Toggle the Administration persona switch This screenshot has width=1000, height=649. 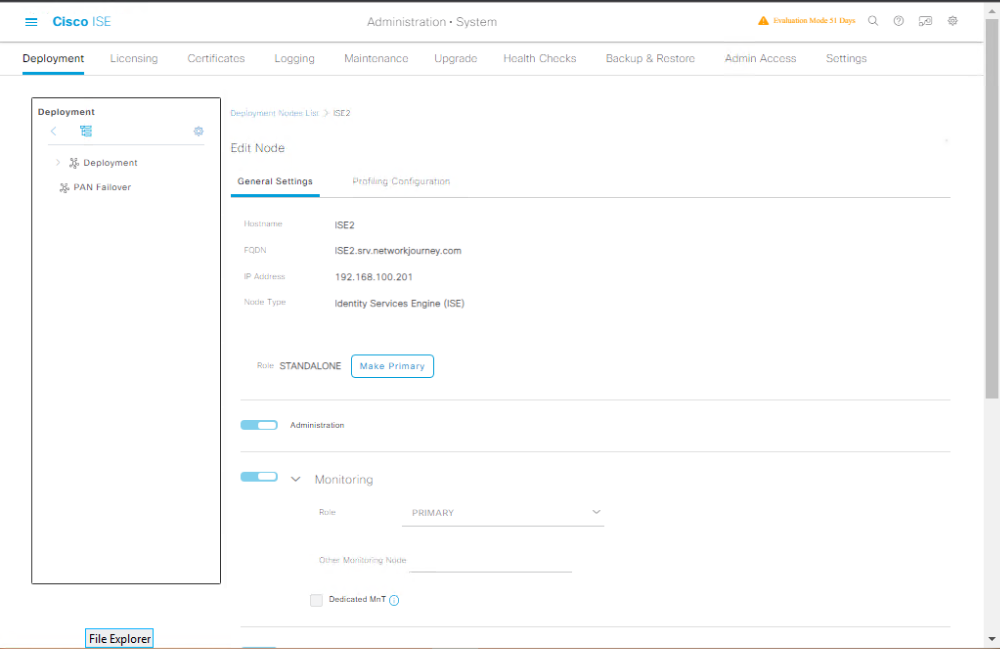pyautogui.click(x=259, y=425)
